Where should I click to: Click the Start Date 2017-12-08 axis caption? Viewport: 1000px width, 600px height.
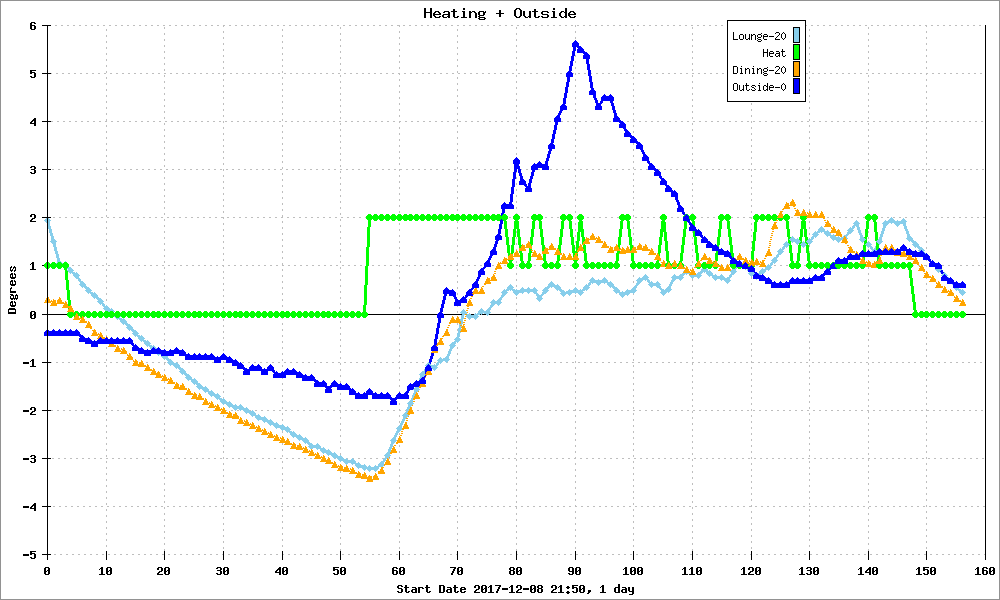pos(515,589)
